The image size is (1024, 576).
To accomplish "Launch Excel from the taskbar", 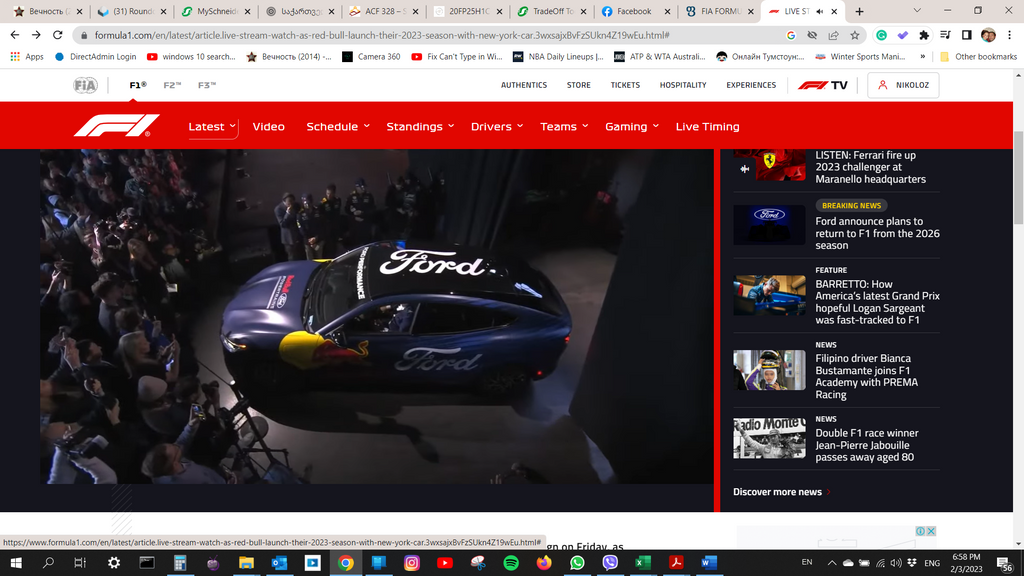I will (643, 563).
